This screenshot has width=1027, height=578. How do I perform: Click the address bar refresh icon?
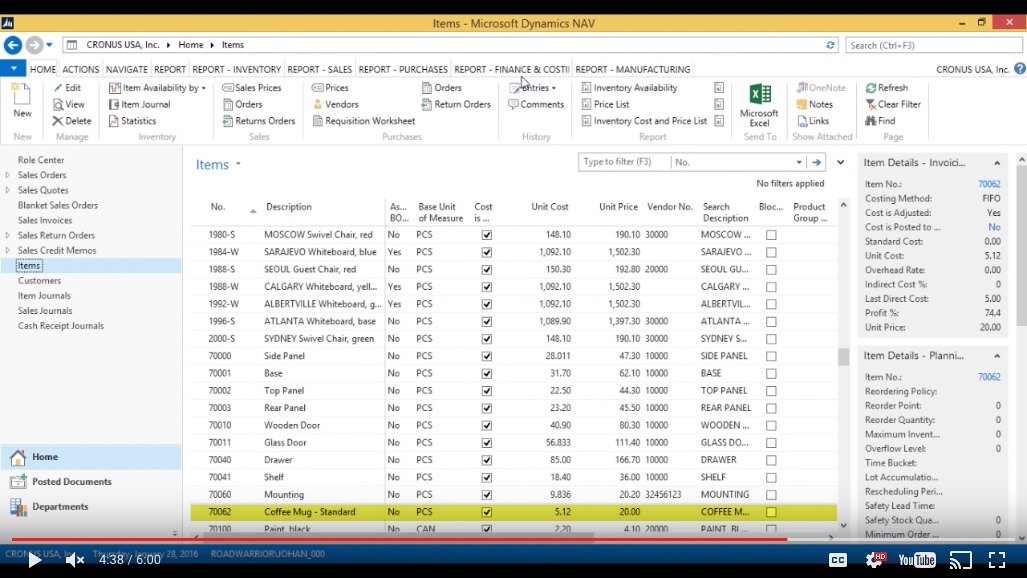tap(830, 45)
